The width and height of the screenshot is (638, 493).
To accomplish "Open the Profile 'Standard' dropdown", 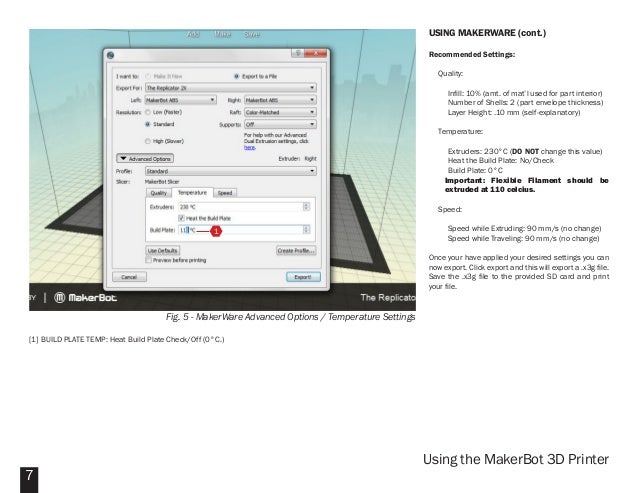I will point(231,171).
